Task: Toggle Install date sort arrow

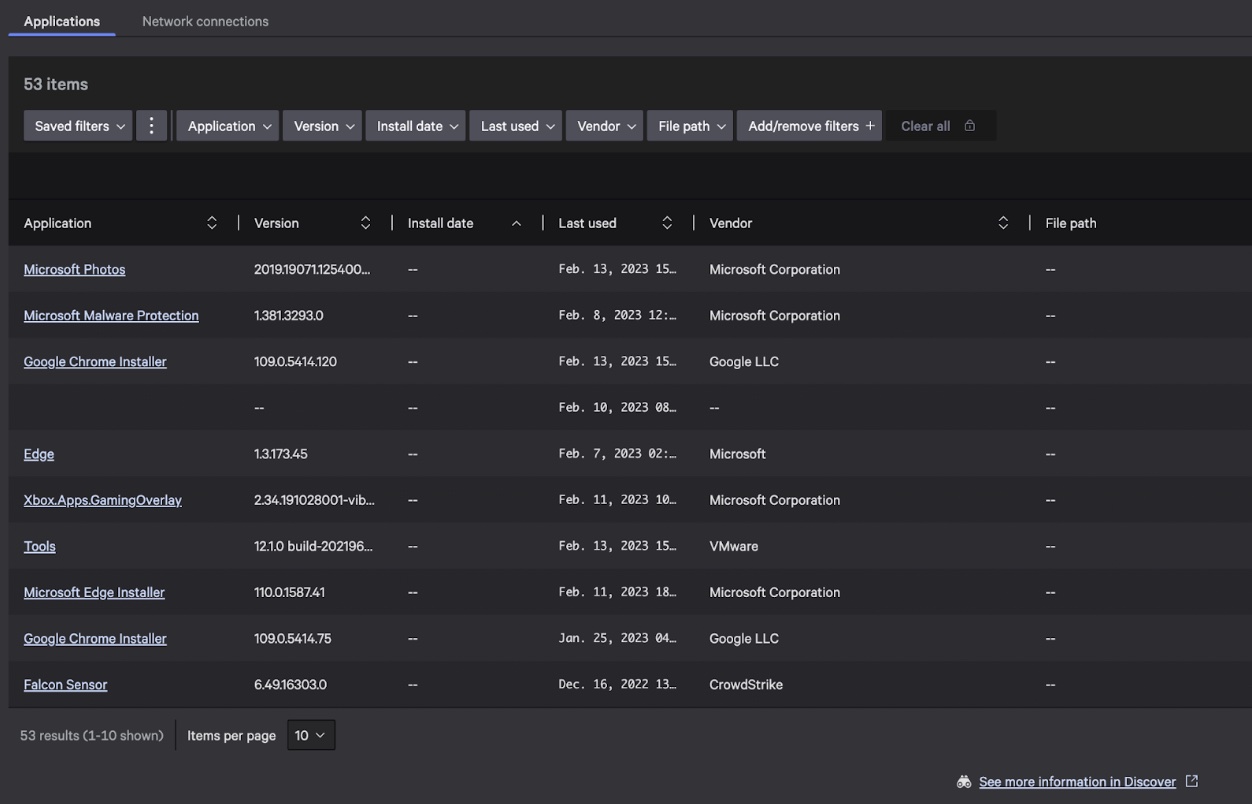Action: coord(516,223)
